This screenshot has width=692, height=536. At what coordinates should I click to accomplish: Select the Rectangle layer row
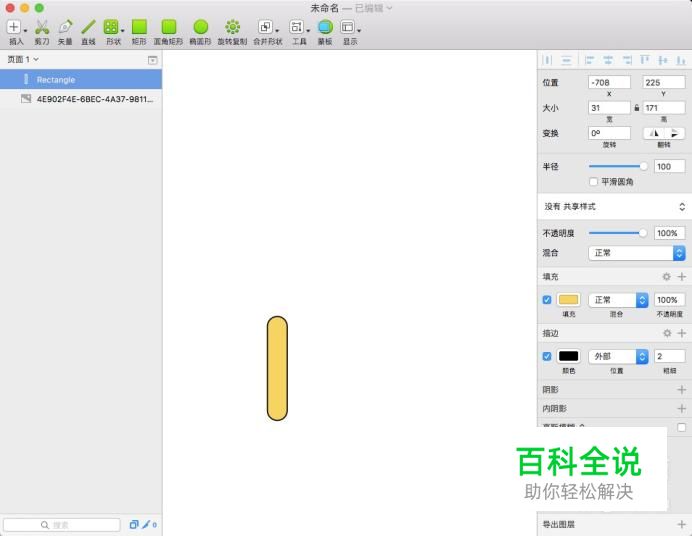(x=81, y=80)
